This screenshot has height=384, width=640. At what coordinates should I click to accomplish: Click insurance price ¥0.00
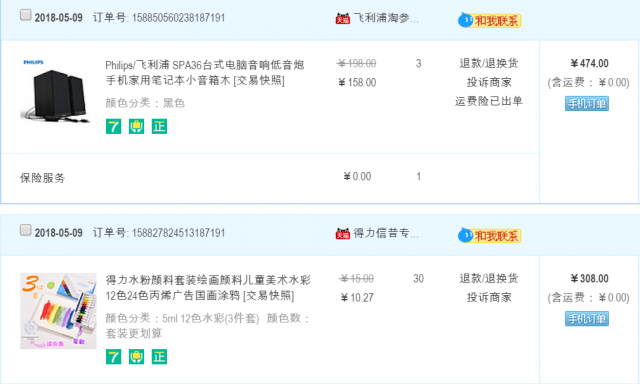(x=357, y=176)
